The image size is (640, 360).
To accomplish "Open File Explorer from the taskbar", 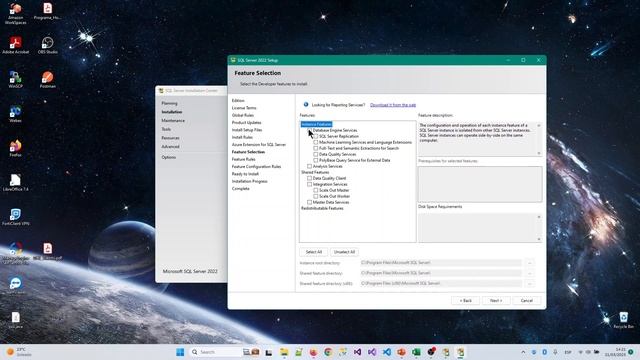I will pyautogui.click(x=284, y=352).
